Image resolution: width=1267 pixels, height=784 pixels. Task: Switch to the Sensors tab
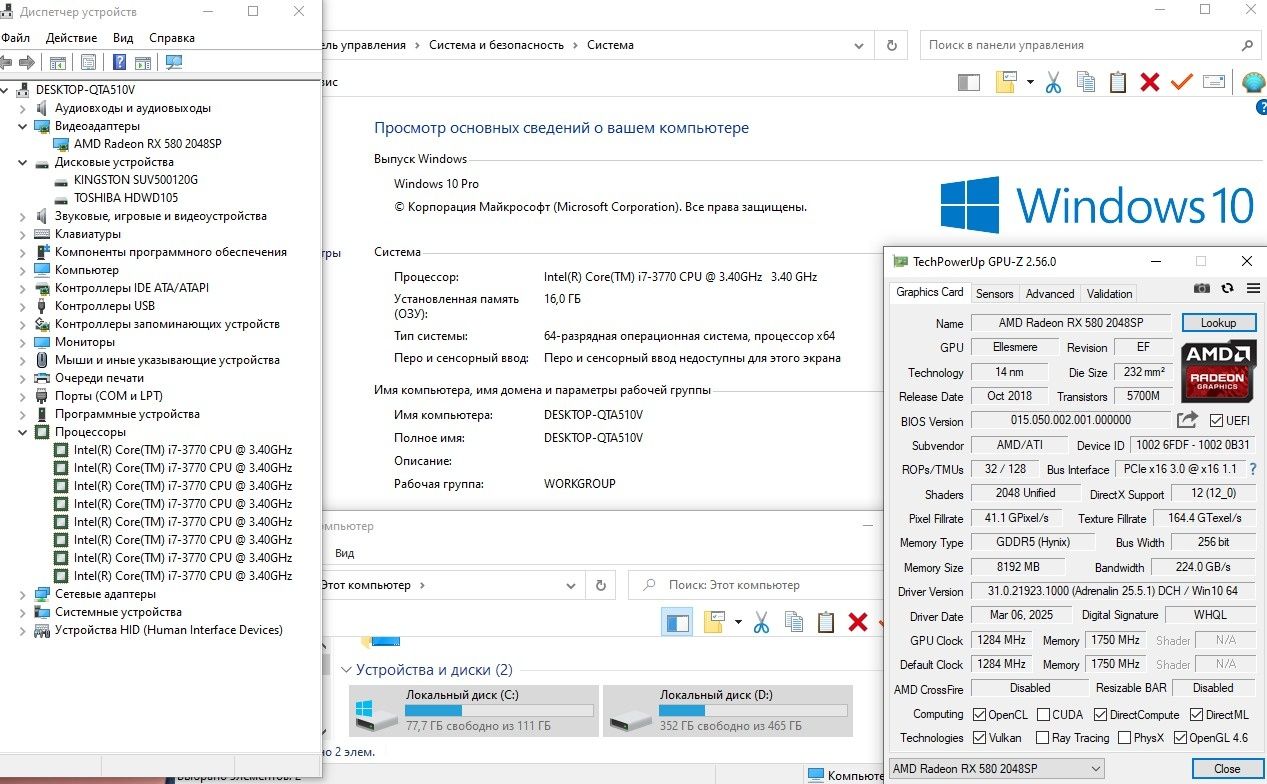(x=994, y=293)
